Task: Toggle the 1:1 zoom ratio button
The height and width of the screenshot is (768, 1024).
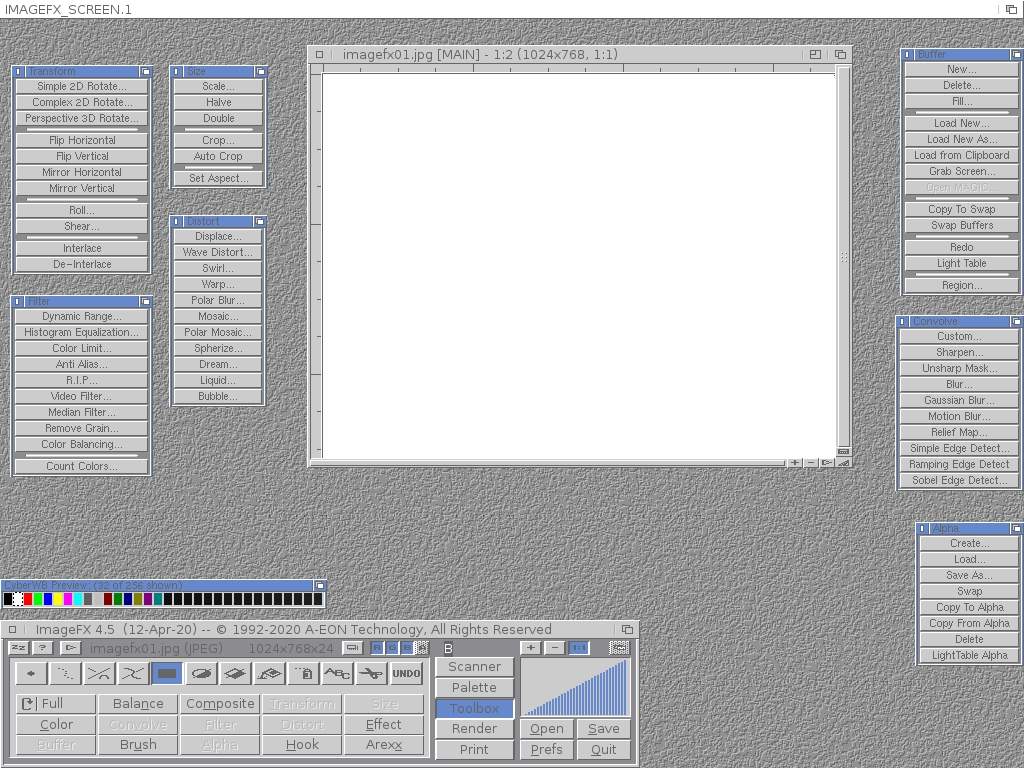Action: (578, 648)
